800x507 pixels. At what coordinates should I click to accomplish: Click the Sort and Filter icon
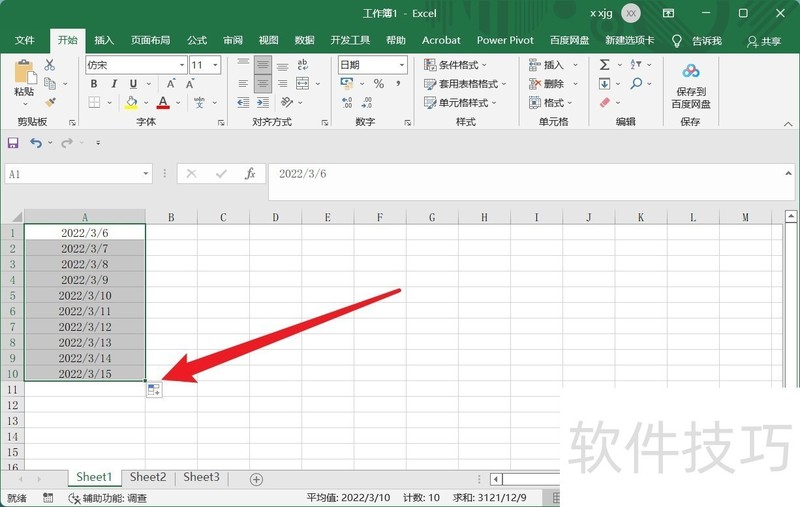point(636,65)
